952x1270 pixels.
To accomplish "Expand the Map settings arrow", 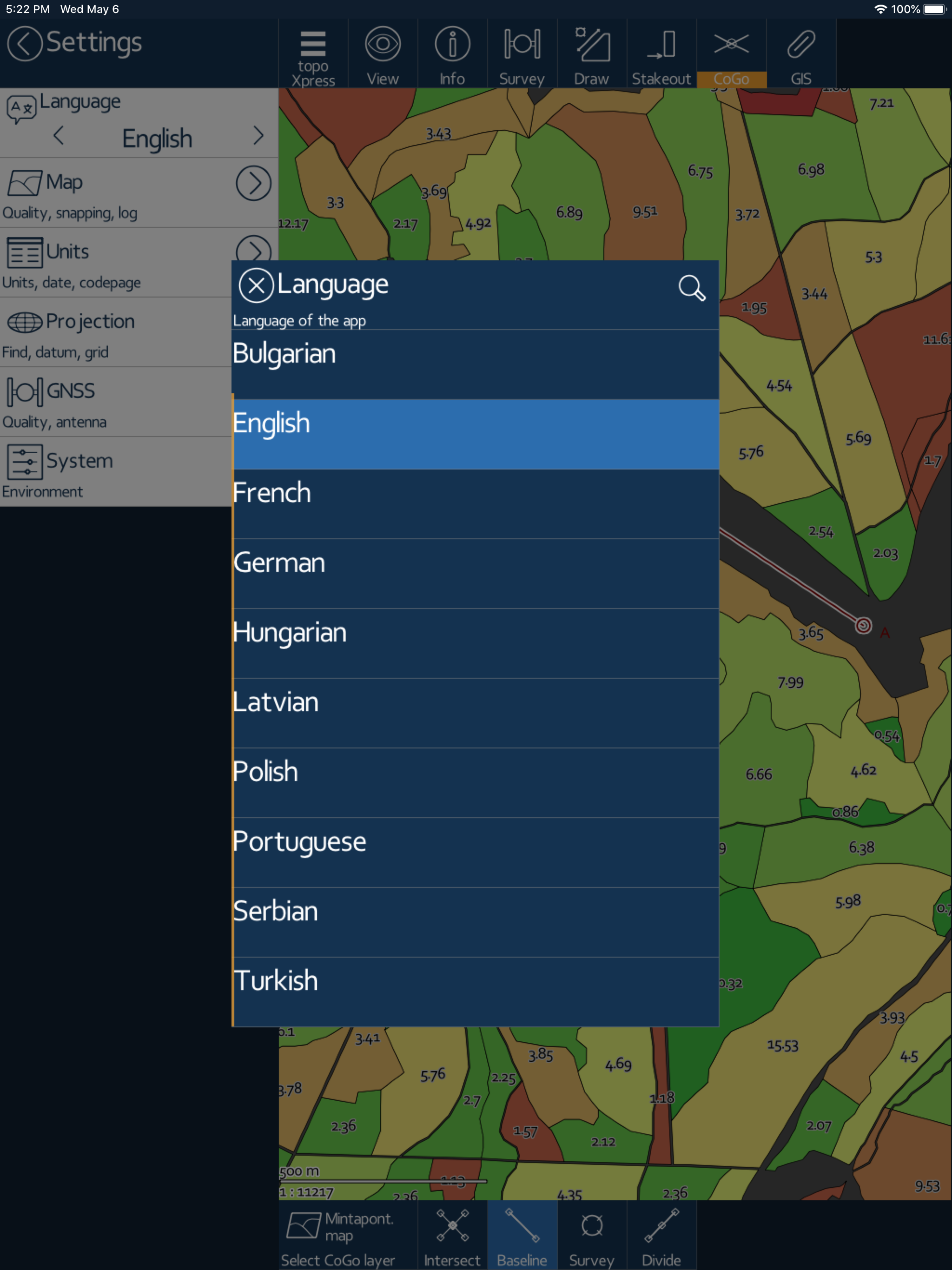I will coord(253,183).
